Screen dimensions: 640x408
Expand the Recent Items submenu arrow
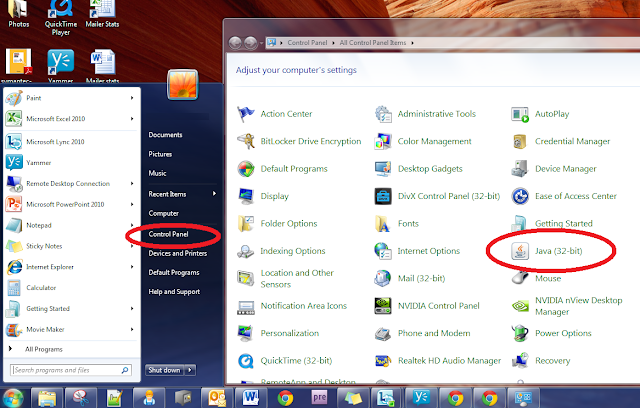(214, 194)
